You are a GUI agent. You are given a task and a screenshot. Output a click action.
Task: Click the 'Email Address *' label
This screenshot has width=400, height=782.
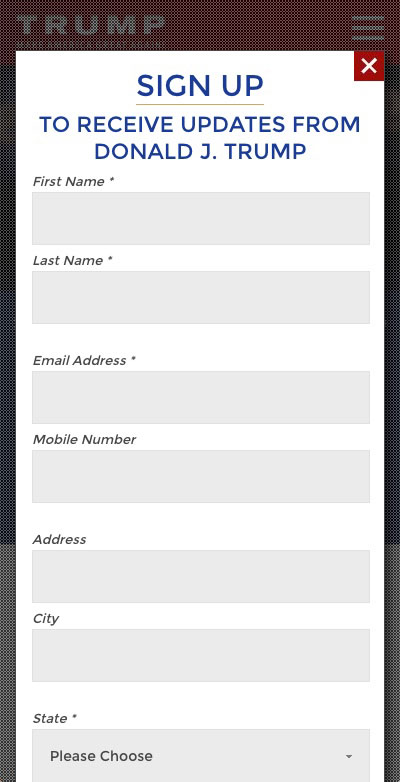(x=84, y=360)
